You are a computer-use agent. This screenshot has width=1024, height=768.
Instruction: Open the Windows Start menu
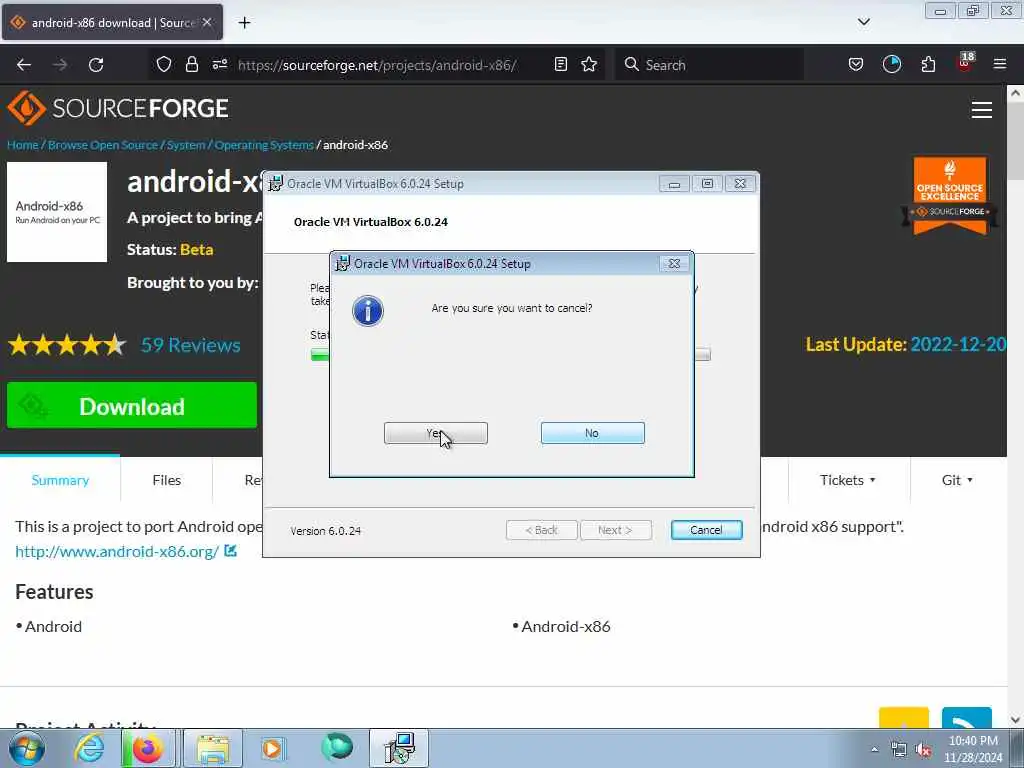click(x=27, y=748)
